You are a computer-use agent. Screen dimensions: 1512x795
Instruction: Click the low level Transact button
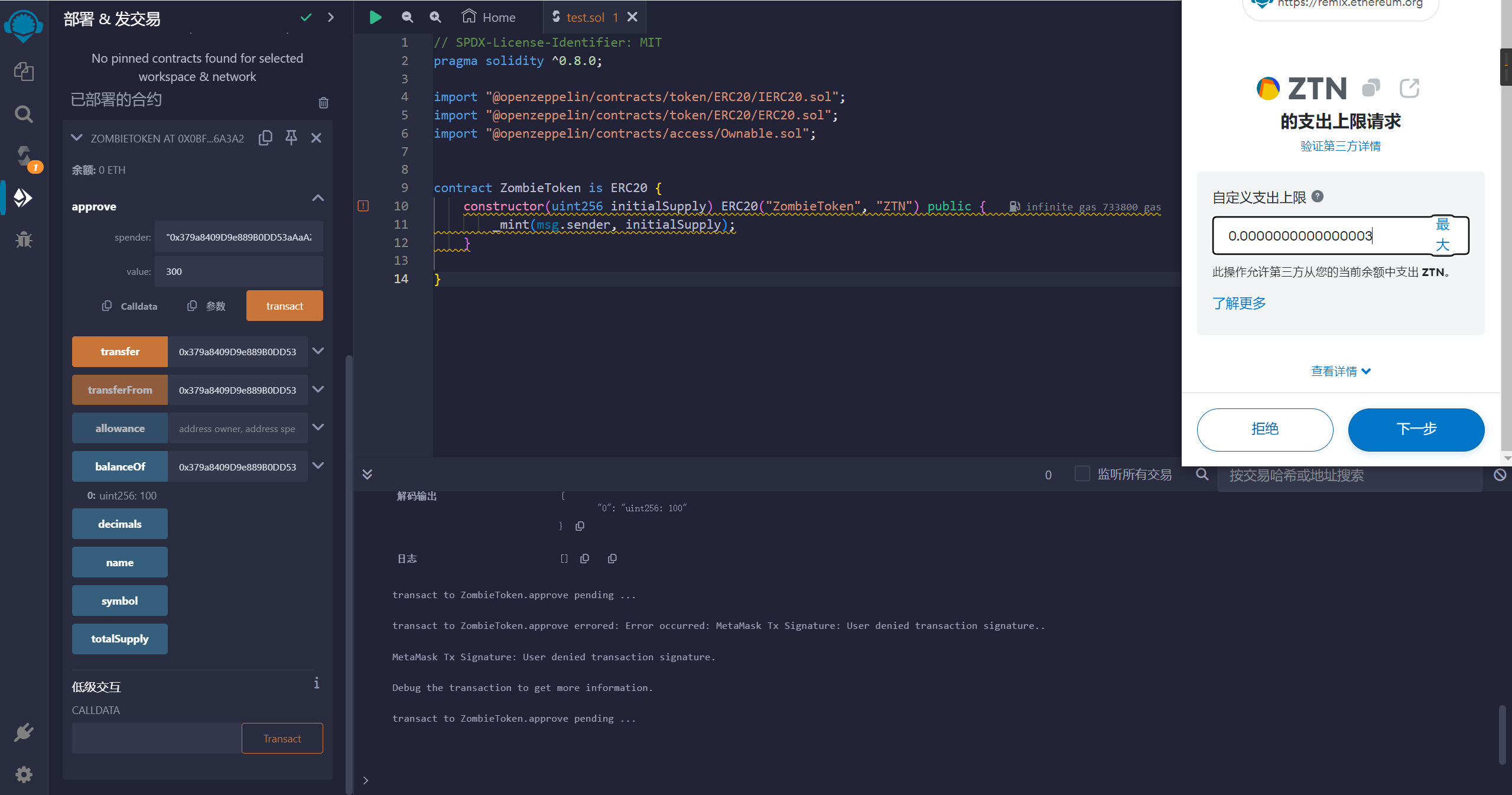click(x=282, y=738)
